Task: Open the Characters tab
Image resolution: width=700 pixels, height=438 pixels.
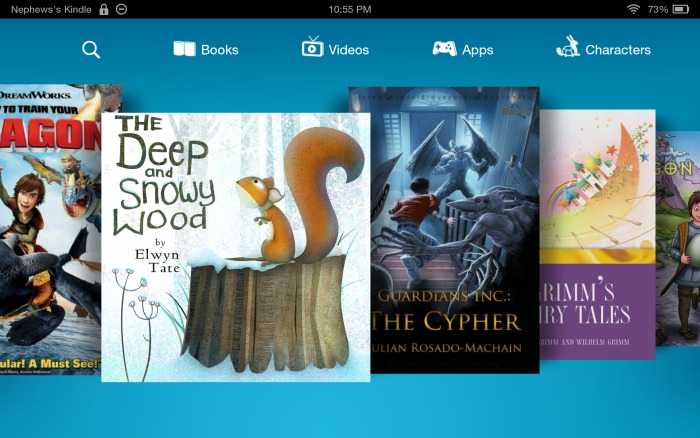Action: coord(604,47)
